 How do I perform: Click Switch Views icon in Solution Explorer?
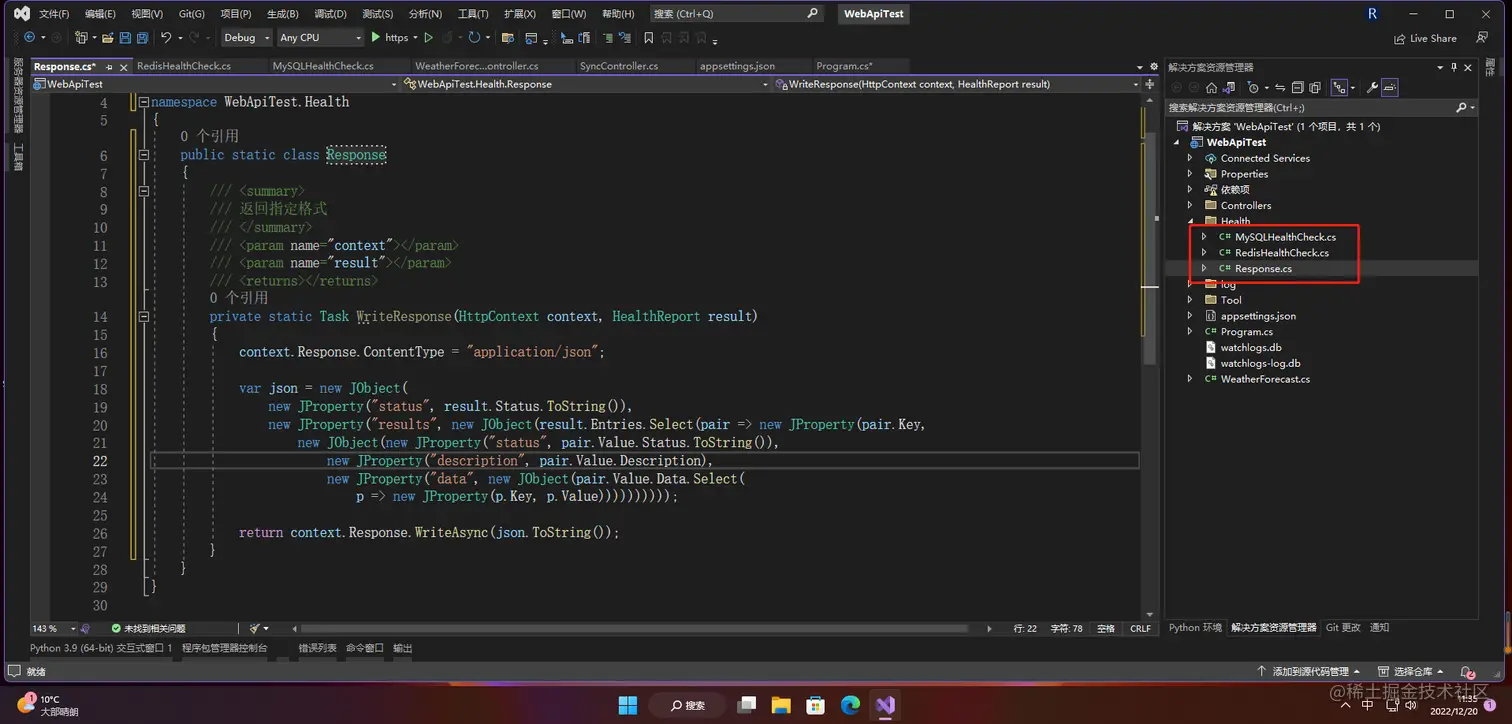click(1229, 88)
